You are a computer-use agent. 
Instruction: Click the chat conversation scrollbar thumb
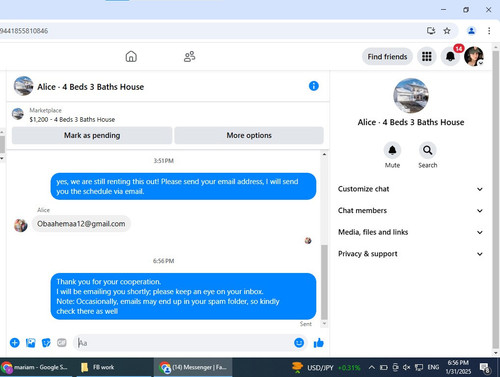pyautogui.click(x=324, y=282)
